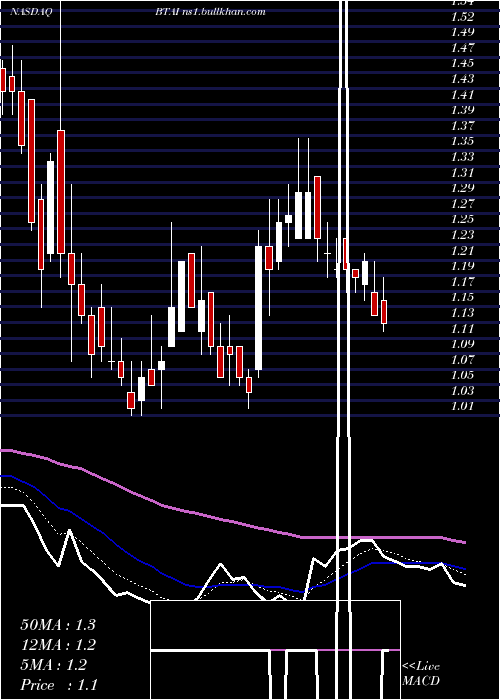Click the 1.01 price axis label
This screenshot has height=700, width=500.
tap(462, 406)
